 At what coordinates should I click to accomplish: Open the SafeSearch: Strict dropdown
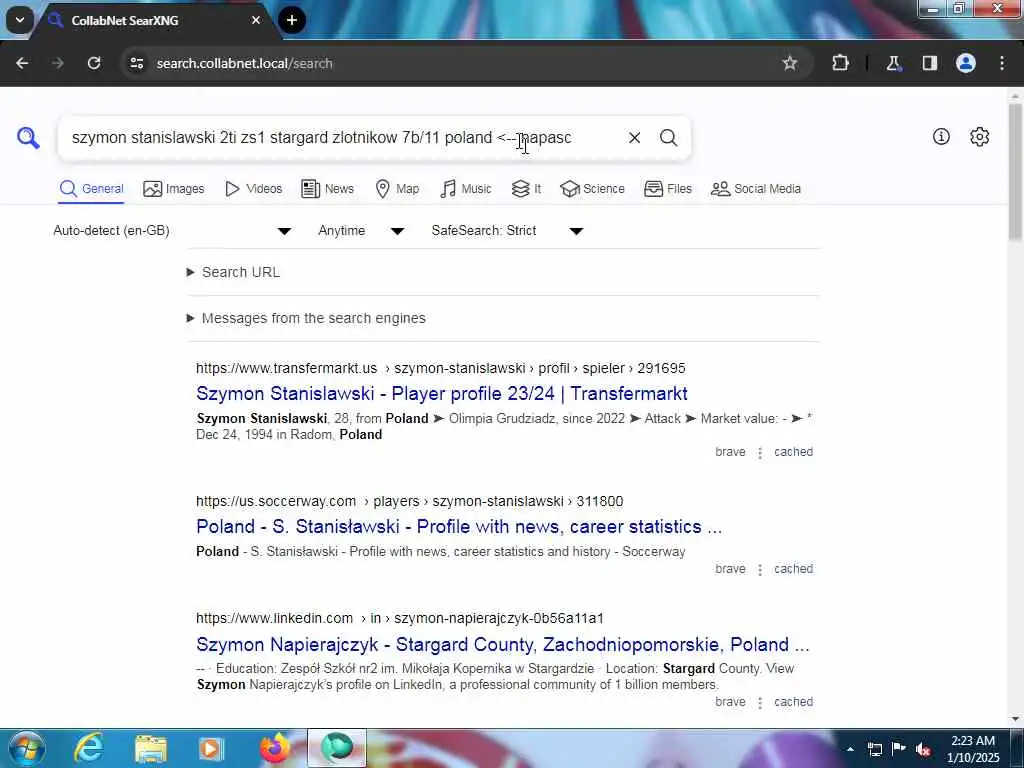(507, 231)
